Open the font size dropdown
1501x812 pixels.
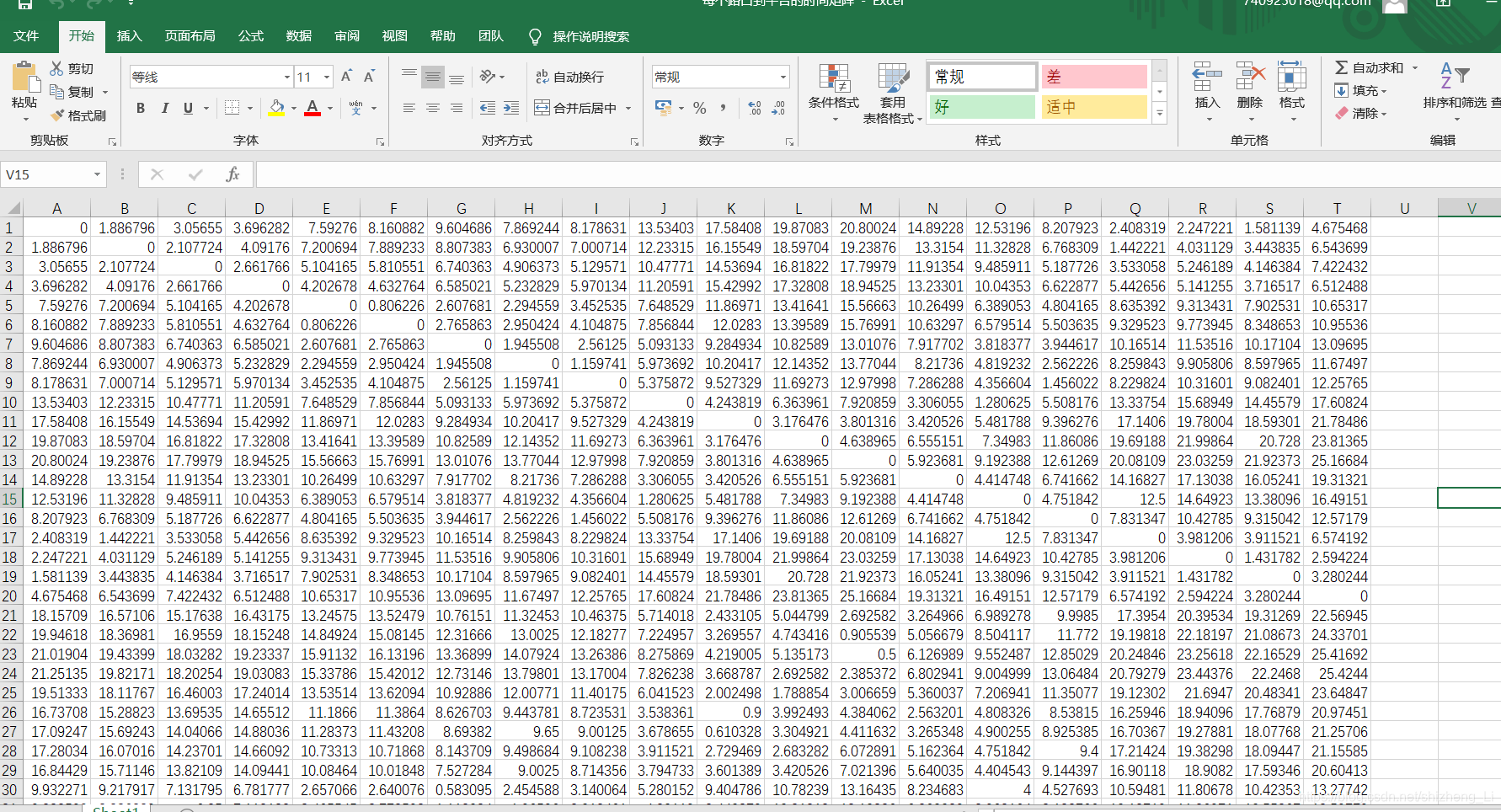pos(327,77)
